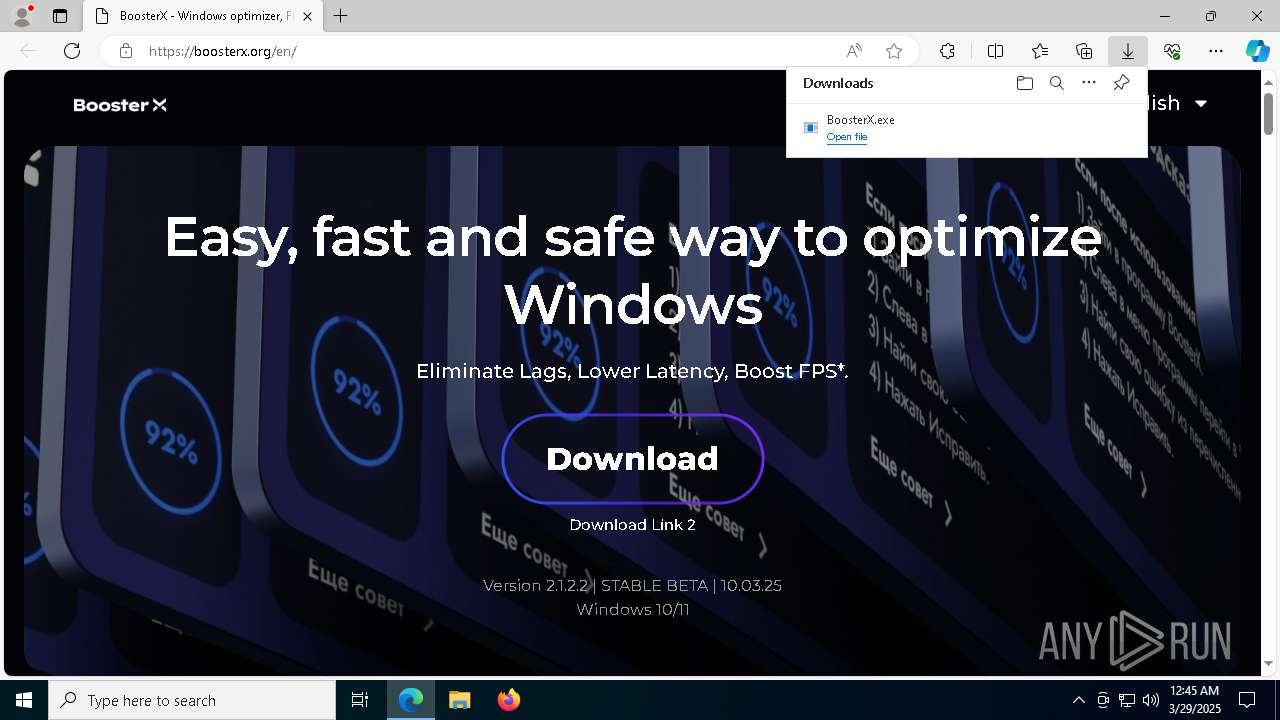Click the address bar URL field
Screen dimensions: 1280x720
(480, 51)
